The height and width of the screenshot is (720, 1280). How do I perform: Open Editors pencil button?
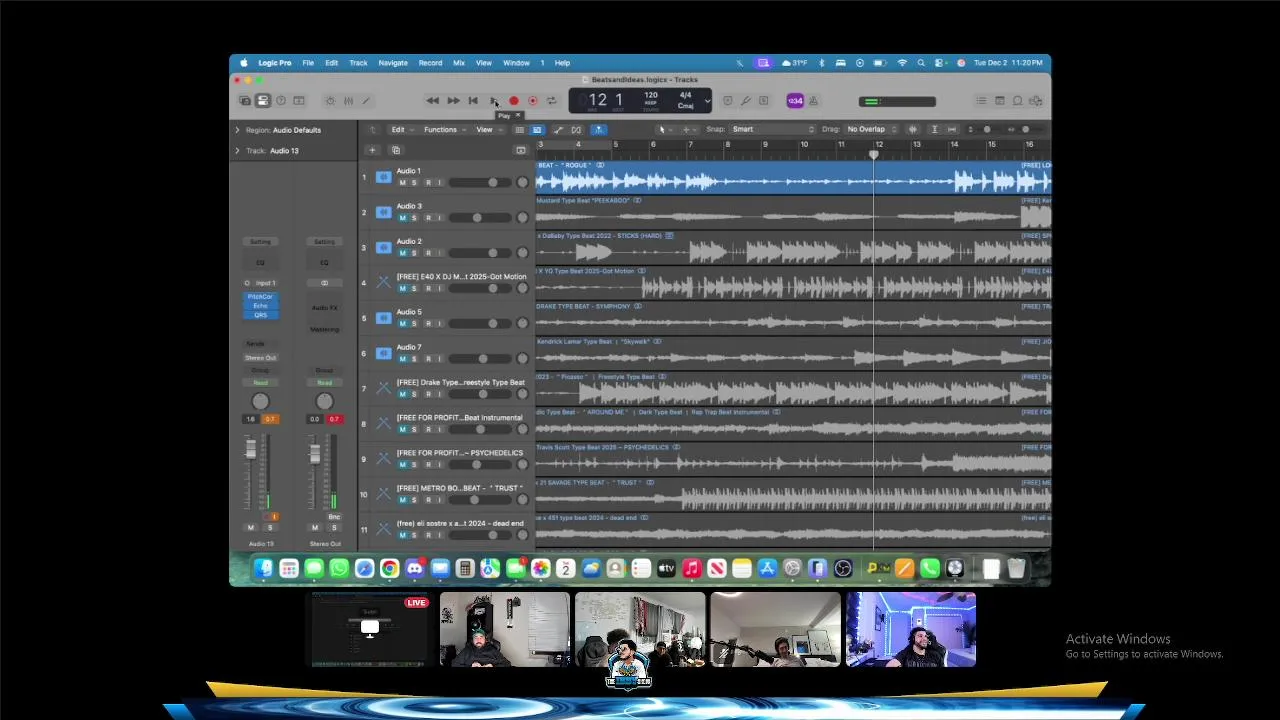click(x=366, y=101)
